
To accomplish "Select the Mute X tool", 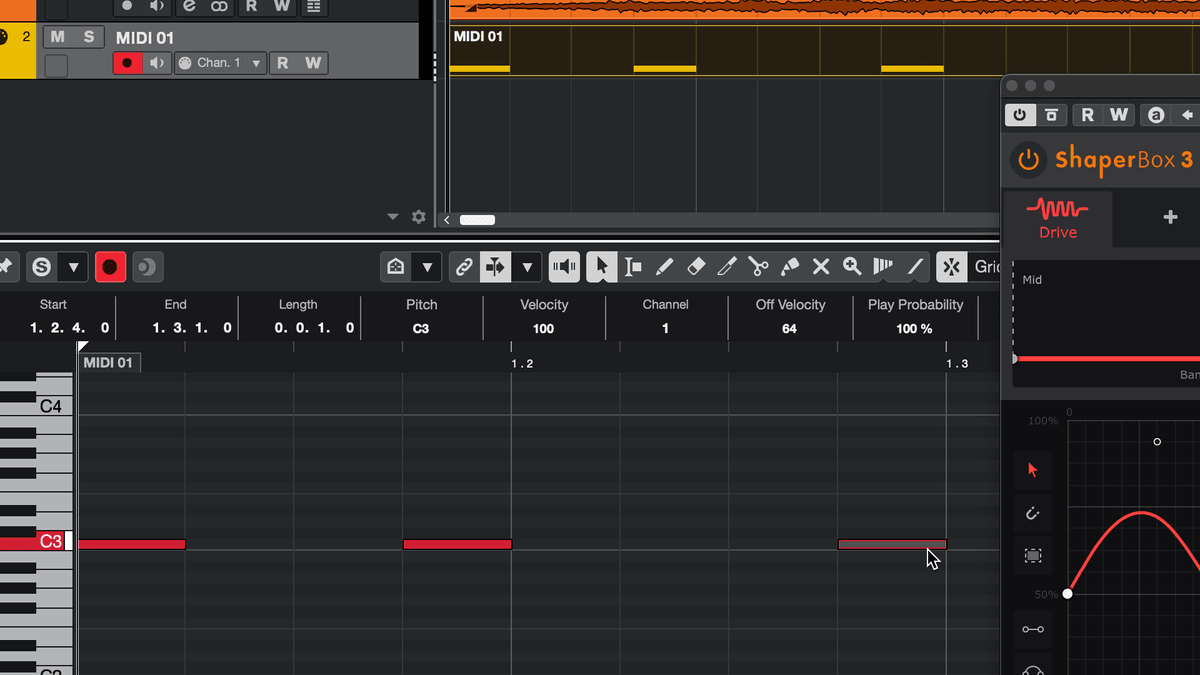I will pos(821,267).
